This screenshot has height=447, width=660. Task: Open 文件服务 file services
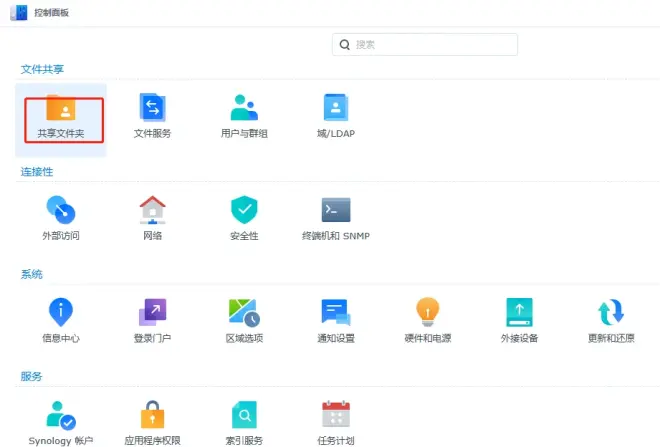pos(152,108)
